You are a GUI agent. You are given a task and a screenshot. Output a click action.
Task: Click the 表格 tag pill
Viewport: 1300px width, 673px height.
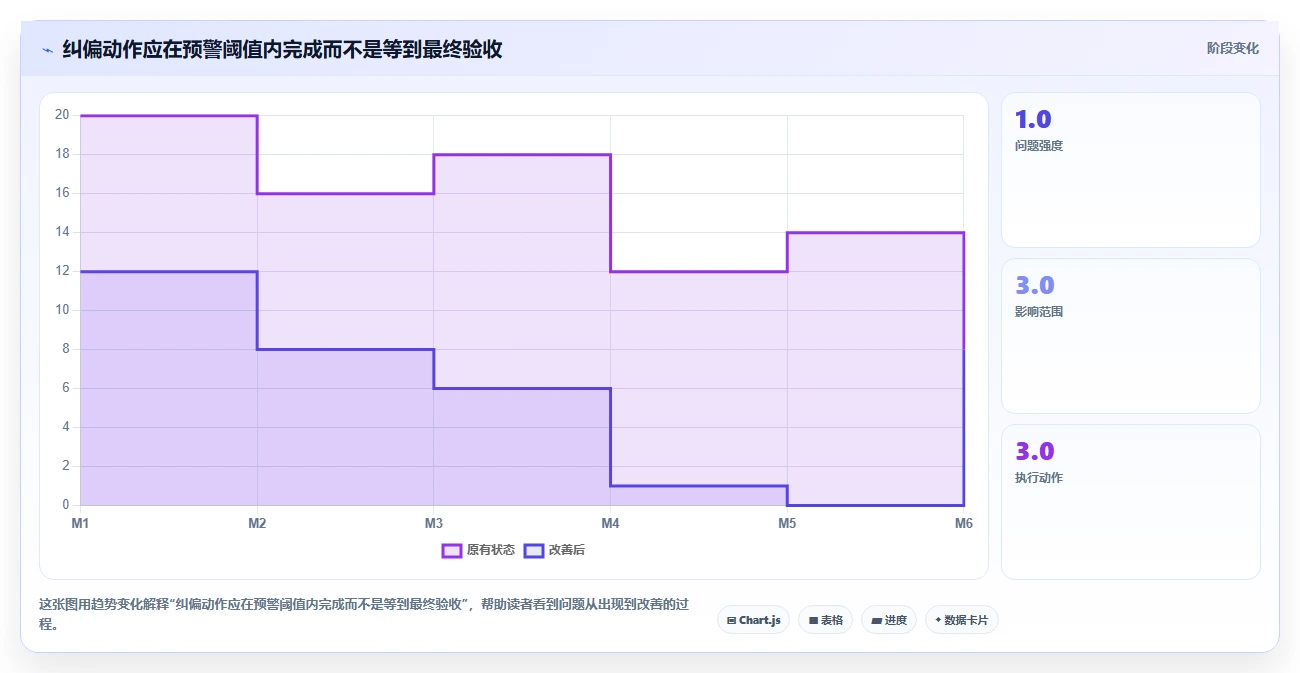click(x=825, y=620)
